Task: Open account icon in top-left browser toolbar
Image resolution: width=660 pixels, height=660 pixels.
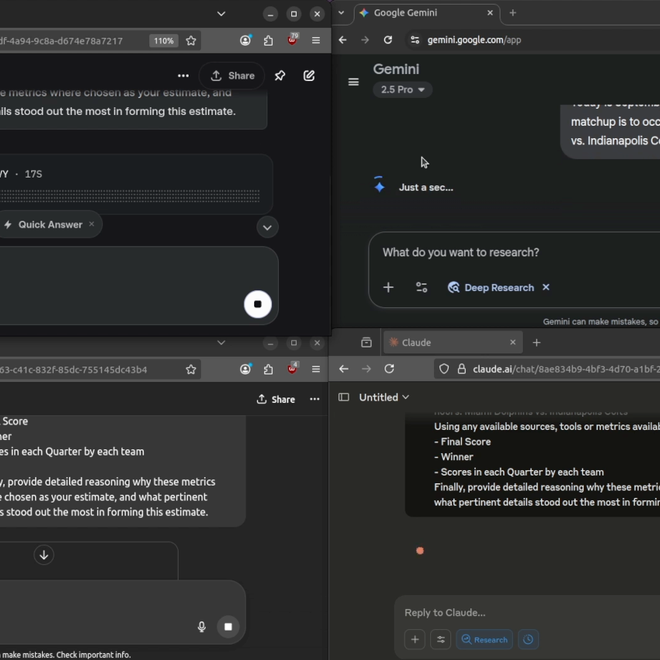Action: tap(245, 40)
